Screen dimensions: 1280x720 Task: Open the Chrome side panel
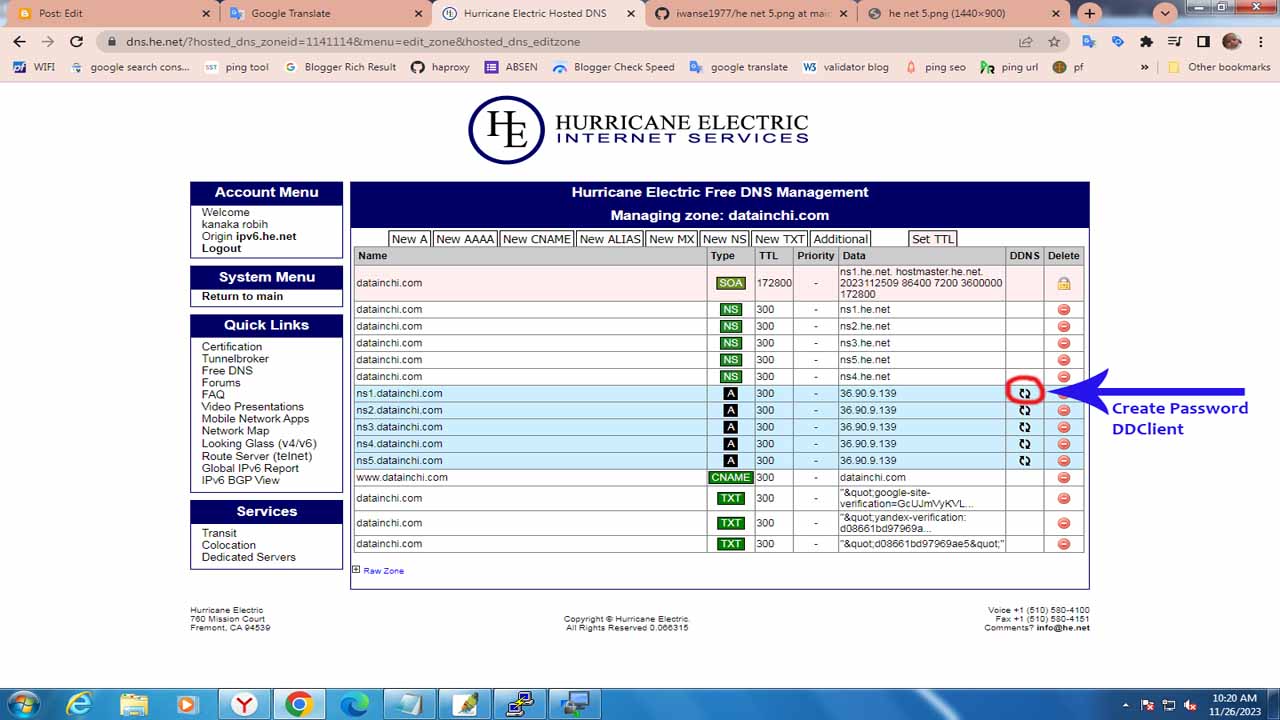1203,42
